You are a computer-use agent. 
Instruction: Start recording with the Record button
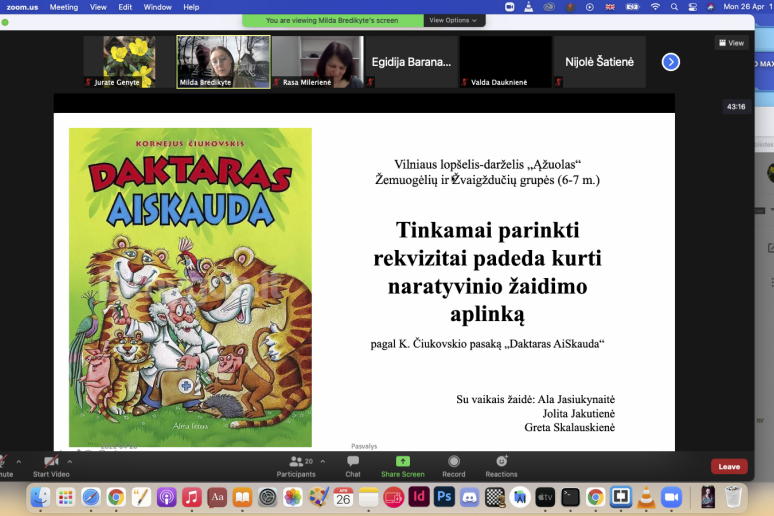454,467
